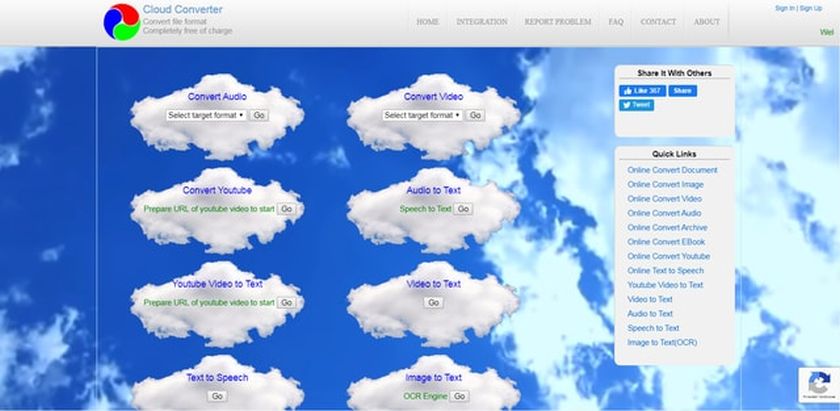Click the Twitter Tweet button

(637, 104)
